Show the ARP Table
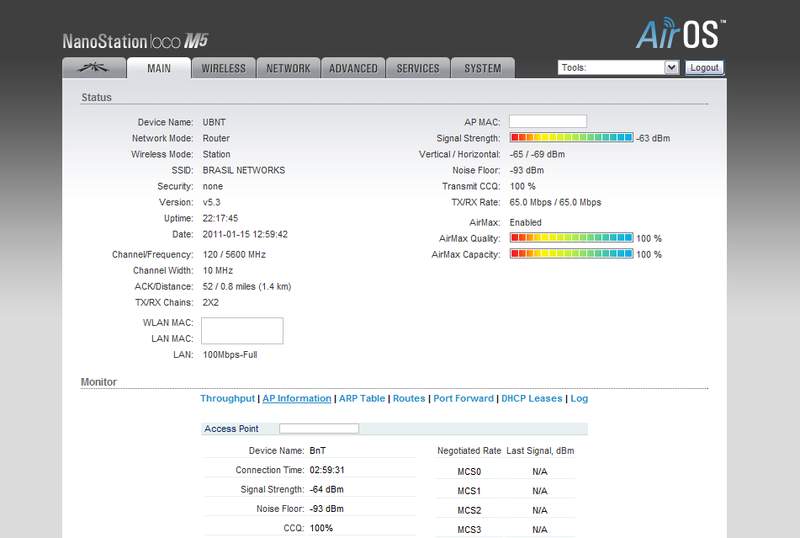This screenshot has height=538, width=800. click(362, 398)
